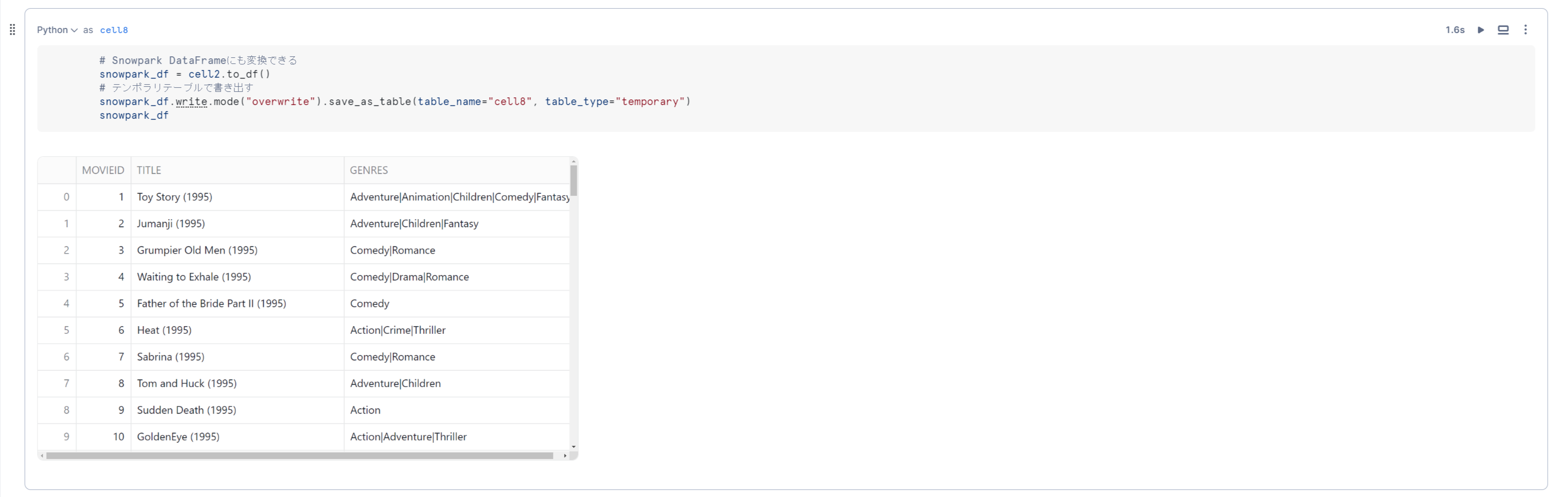Click row index 4 in the table
1568x497 pixels.
(x=66, y=304)
